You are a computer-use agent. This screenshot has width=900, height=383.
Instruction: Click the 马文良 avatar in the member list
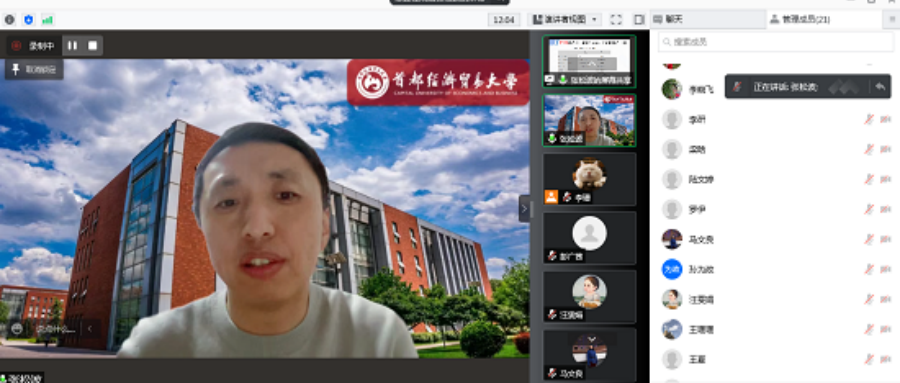coord(672,239)
